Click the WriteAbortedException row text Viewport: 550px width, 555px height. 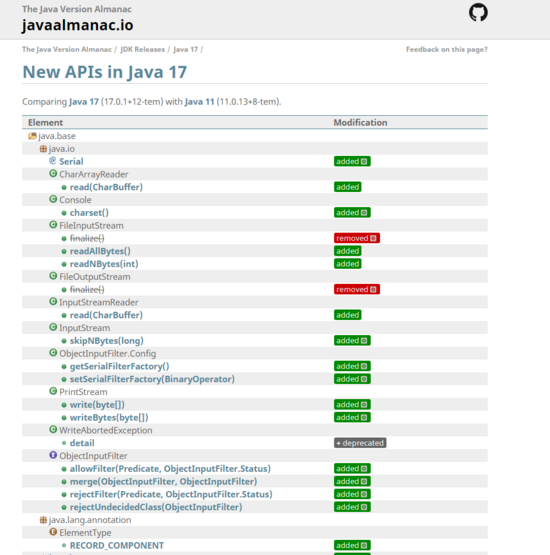click(106, 430)
